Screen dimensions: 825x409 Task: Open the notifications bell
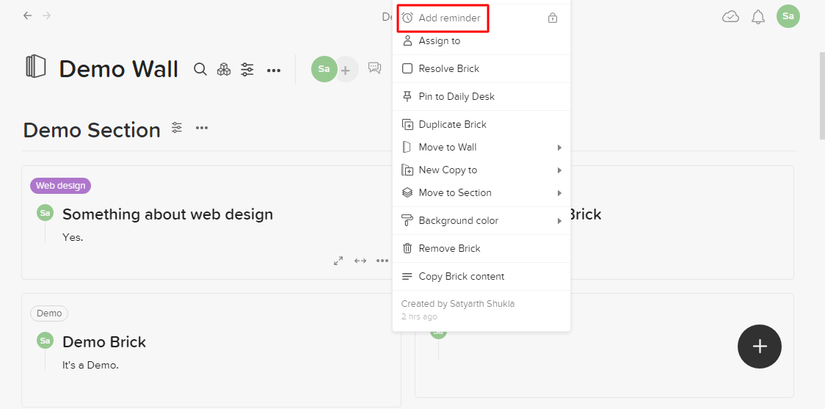tap(758, 17)
